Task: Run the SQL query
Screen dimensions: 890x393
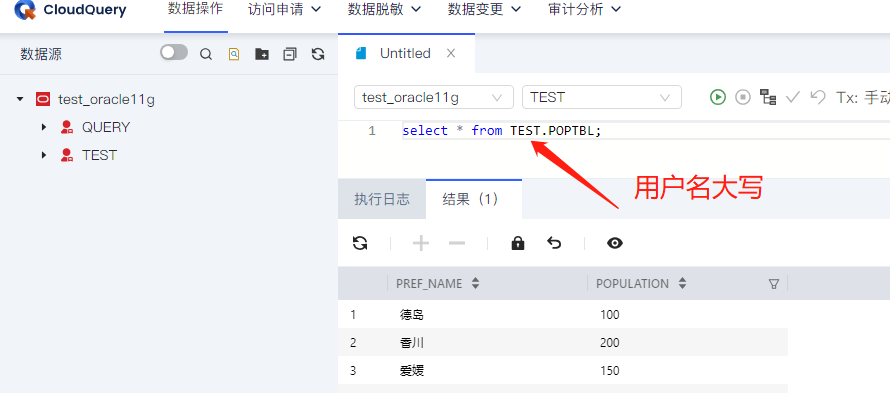Action: click(x=718, y=97)
